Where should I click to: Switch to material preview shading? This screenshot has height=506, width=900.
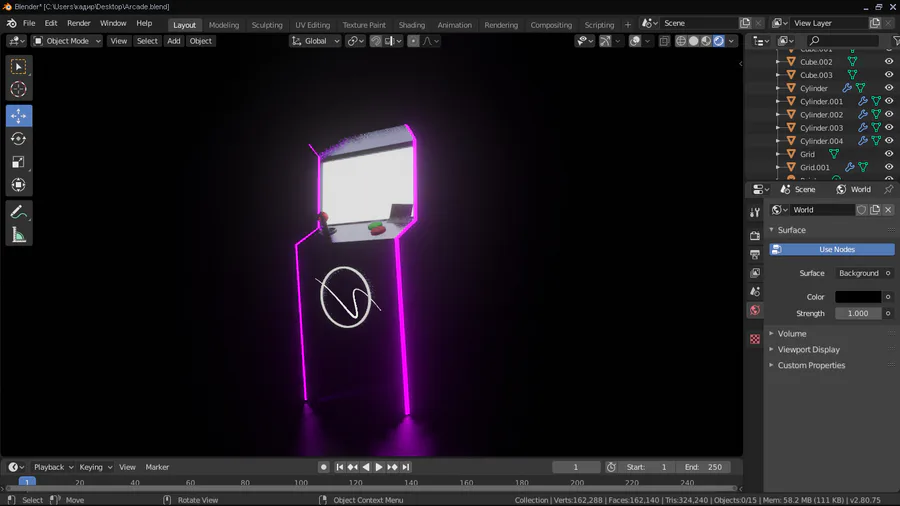pos(706,41)
